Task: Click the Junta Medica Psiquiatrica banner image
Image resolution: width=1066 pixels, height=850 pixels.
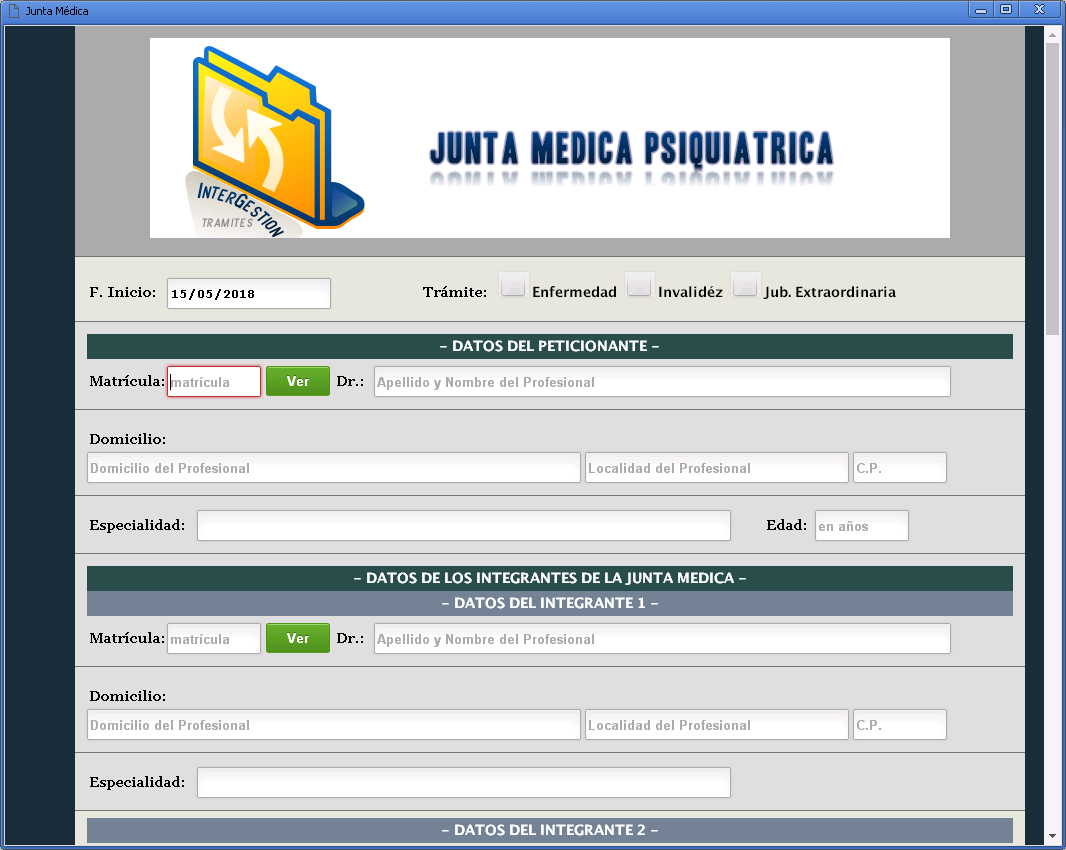Action: pyautogui.click(x=549, y=138)
